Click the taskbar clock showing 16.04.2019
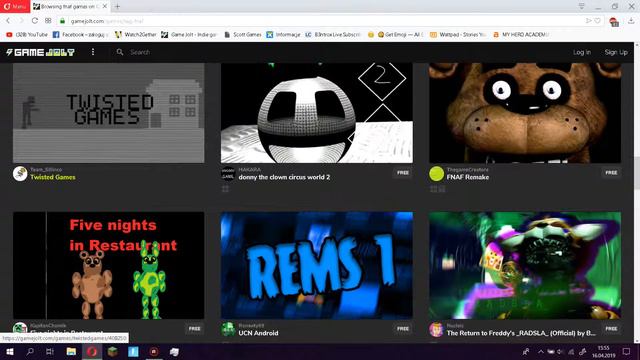The width and height of the screenshot is (640, 360). point(604,351)
